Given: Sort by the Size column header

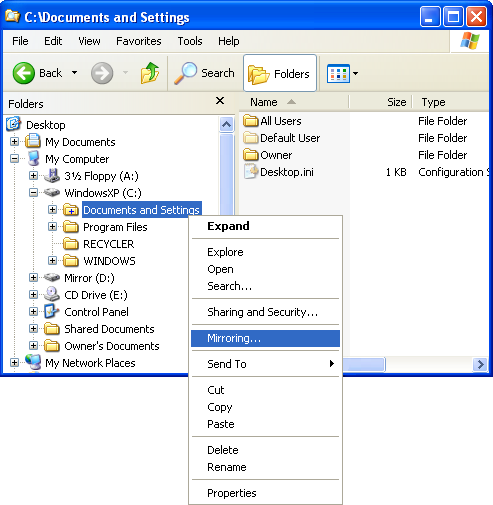Looking at the screenshot, I should tap(381, 102).
